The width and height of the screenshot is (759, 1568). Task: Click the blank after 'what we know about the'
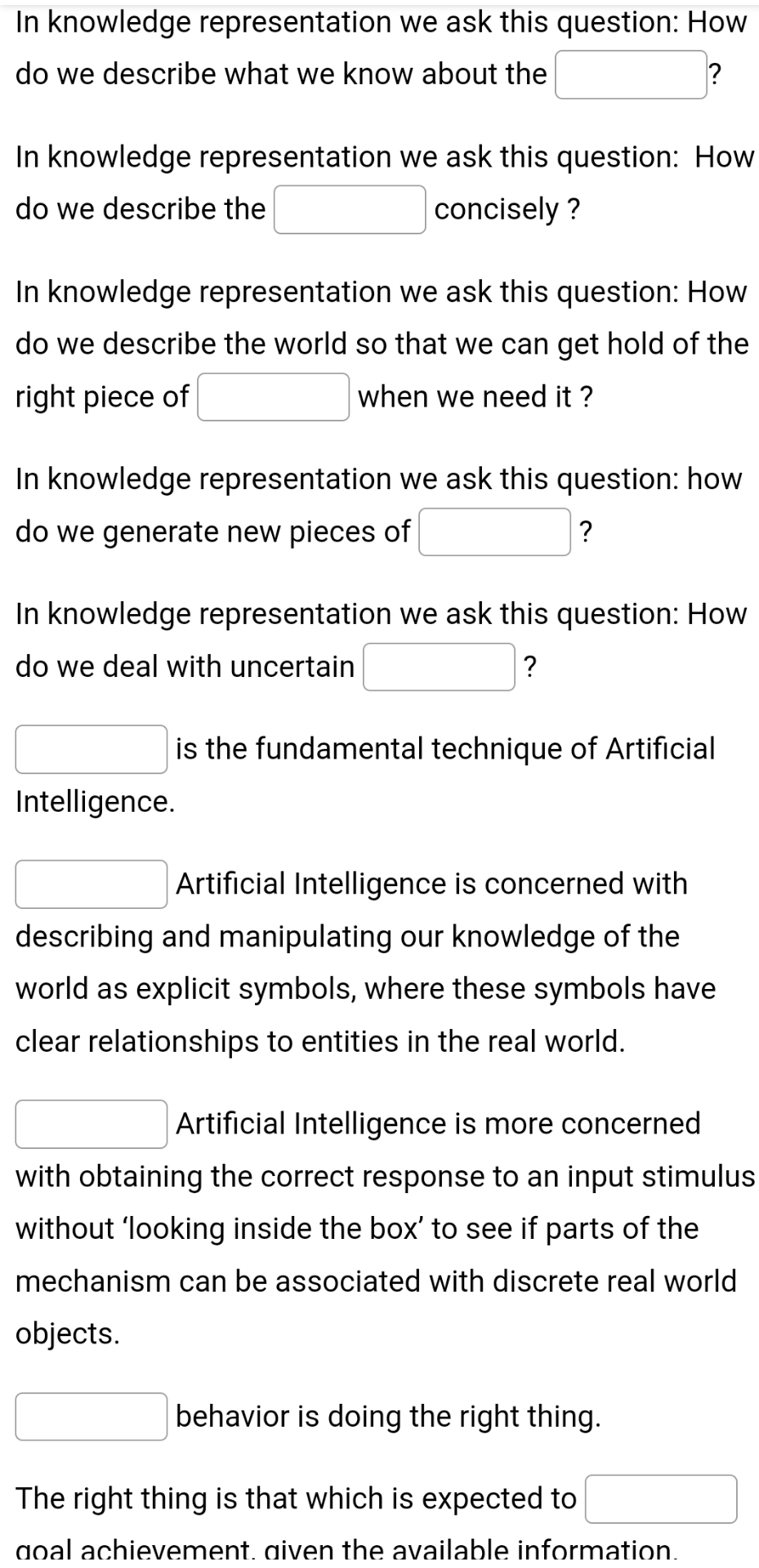pyautogui.click(x=630, y=77)
